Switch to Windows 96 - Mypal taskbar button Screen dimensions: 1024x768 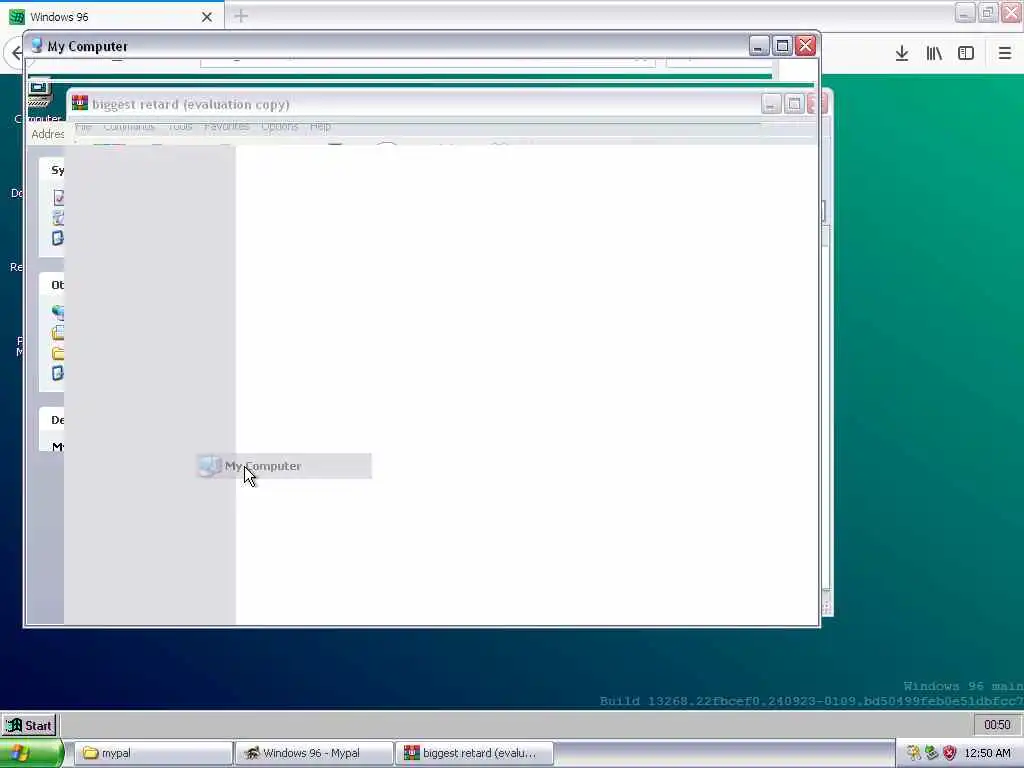tap(314, 753)
